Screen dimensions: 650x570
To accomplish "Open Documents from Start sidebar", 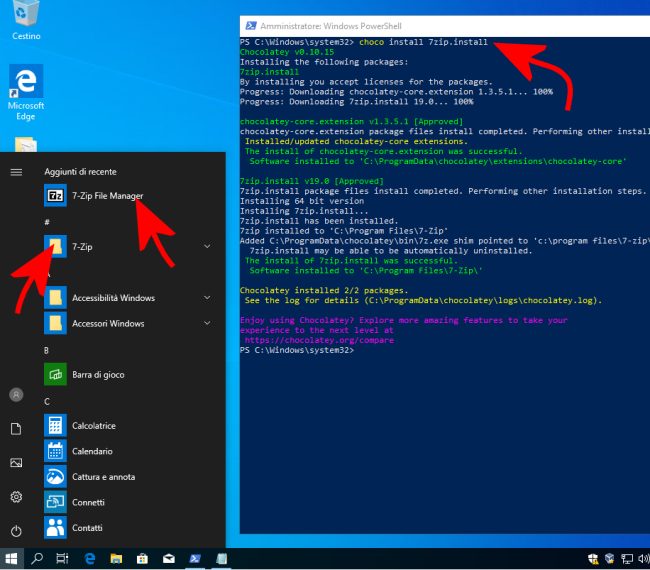I will pyautogui.click(x=16, y=429).
